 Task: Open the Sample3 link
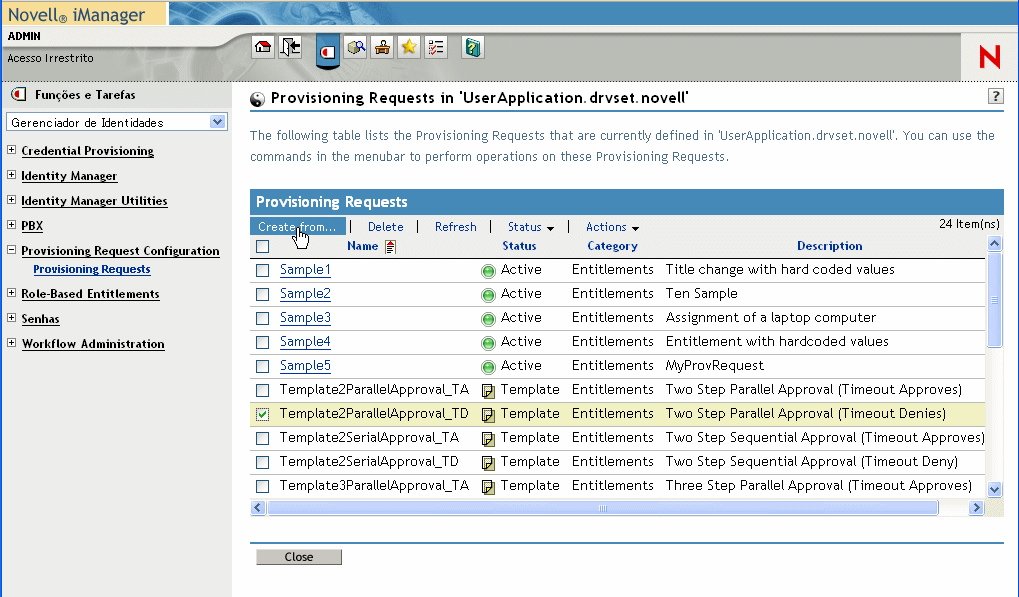tap(305, 318)
